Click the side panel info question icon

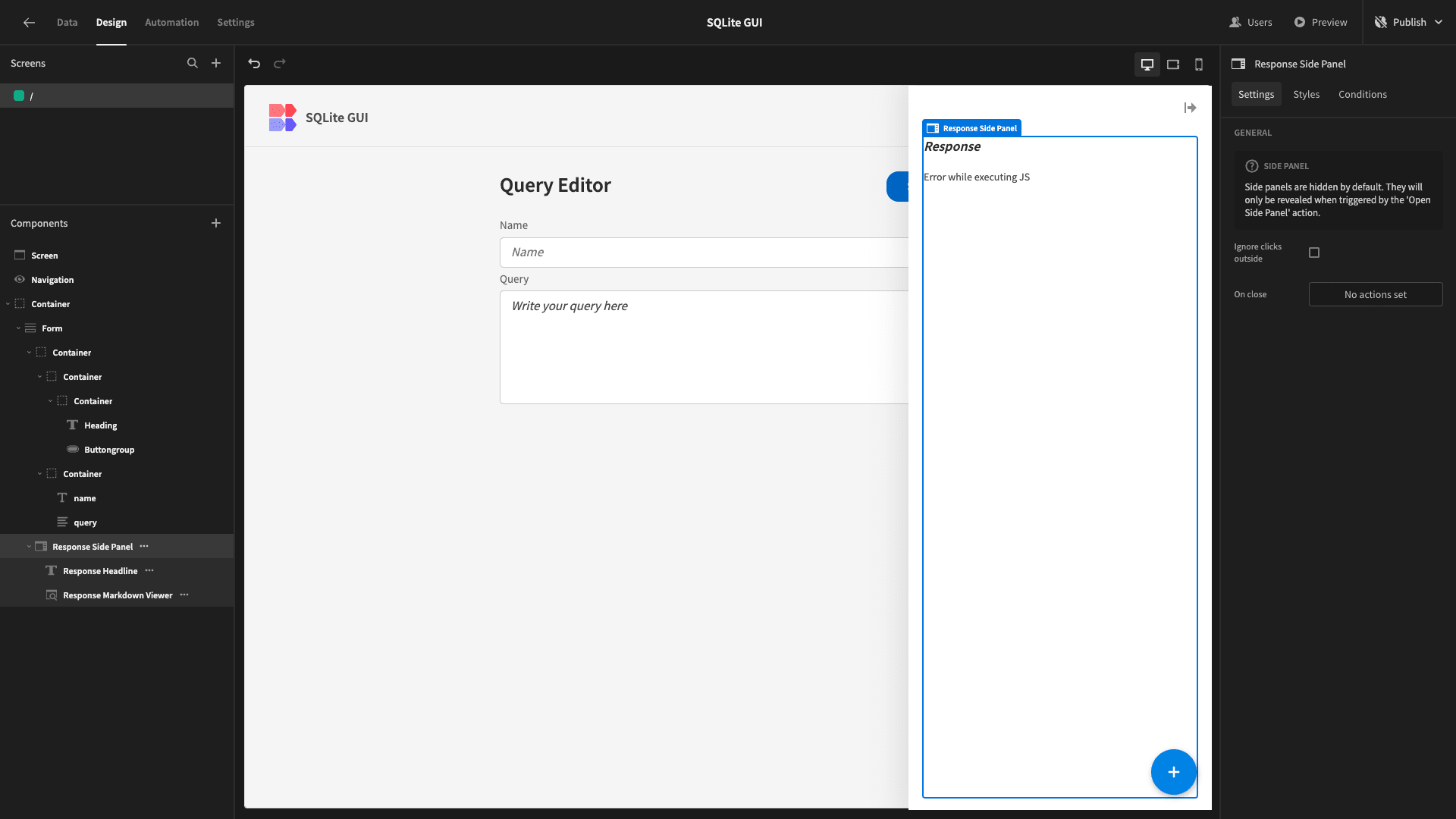point(1252,166)
